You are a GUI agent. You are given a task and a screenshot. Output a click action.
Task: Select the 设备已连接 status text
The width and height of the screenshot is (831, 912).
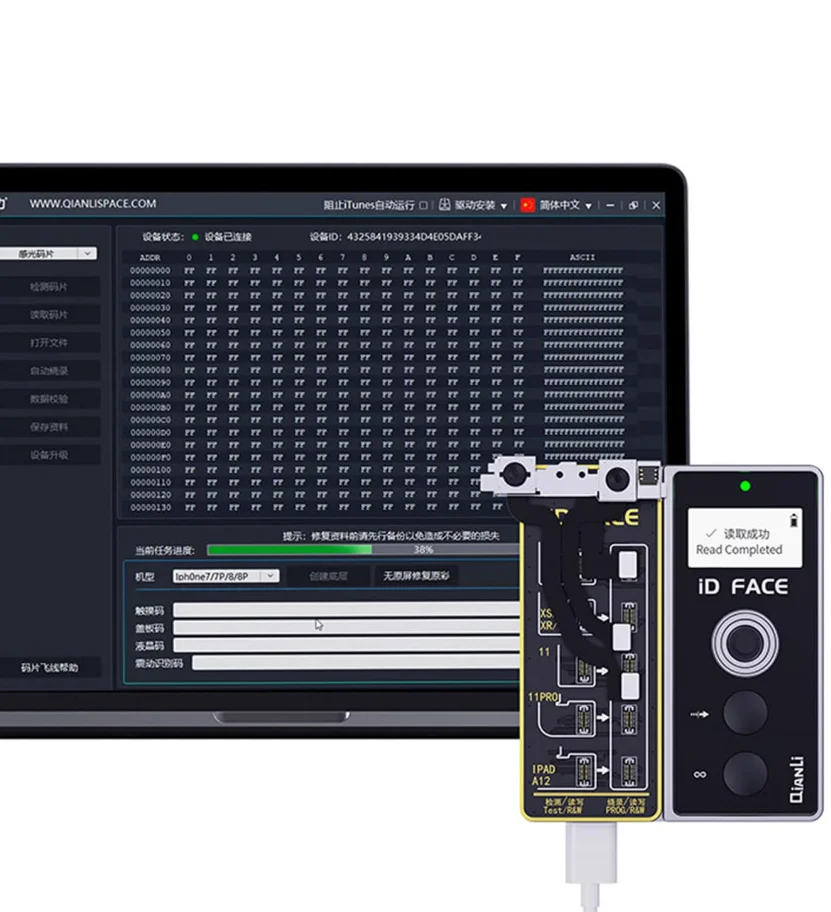pos(228,237)
